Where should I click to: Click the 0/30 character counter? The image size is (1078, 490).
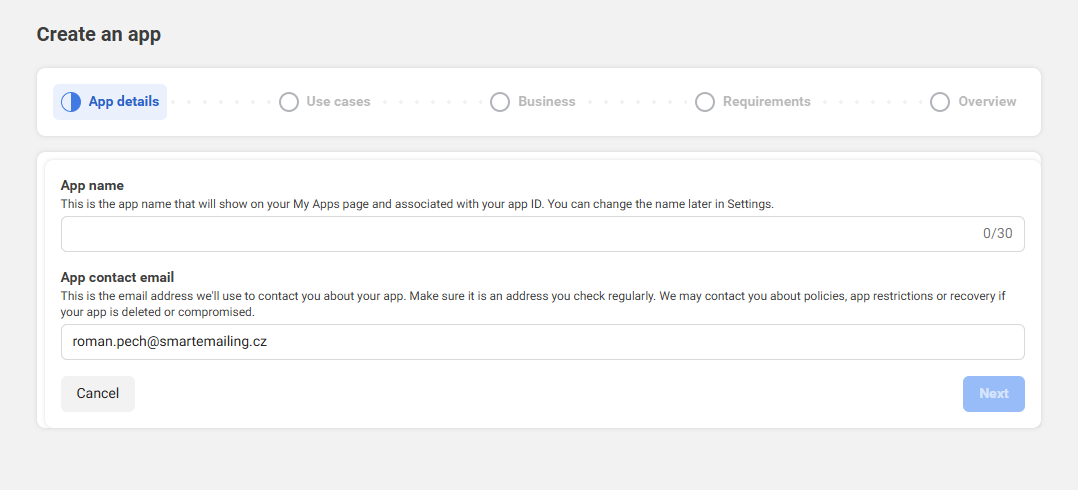point(998,234)
